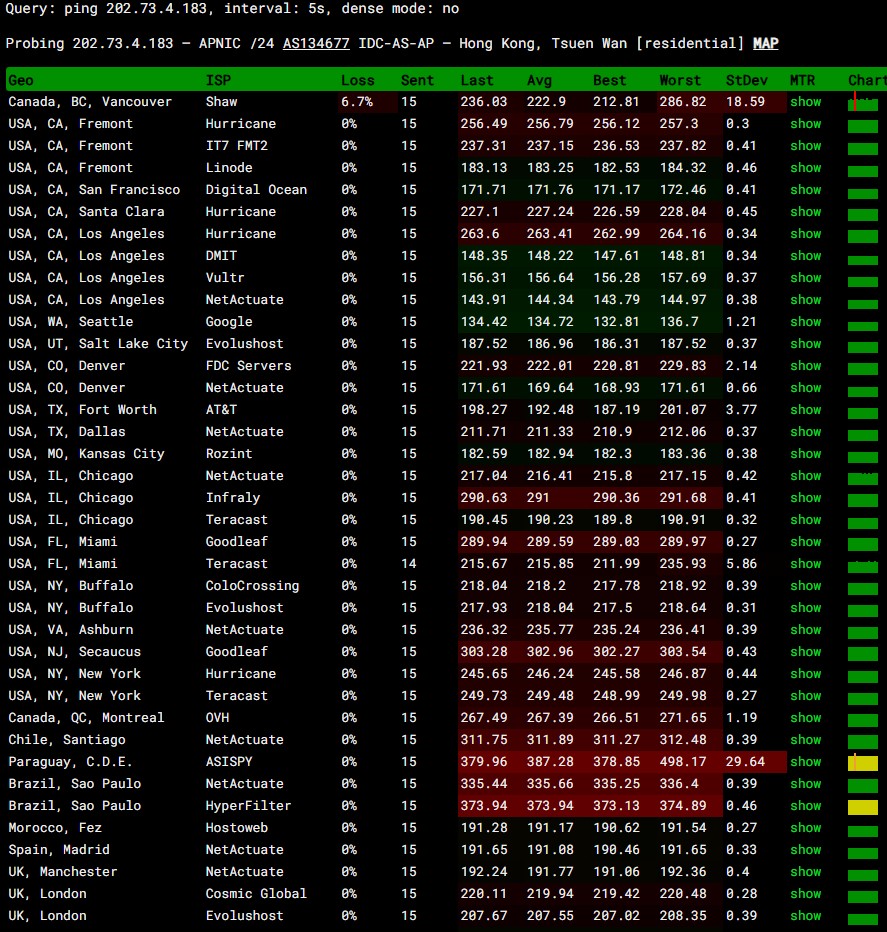Click the chart bar for Vancouver Shaw row
The height and width of the screenshot is (932, 887).
tap(863, 103)
